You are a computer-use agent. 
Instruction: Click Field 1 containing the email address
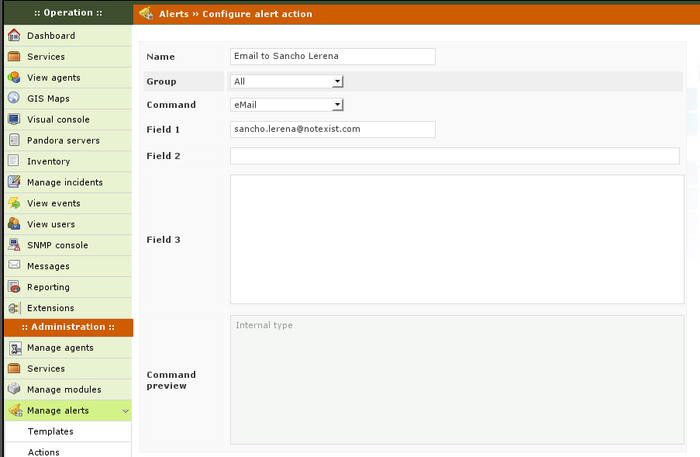(x=332, y=129)
